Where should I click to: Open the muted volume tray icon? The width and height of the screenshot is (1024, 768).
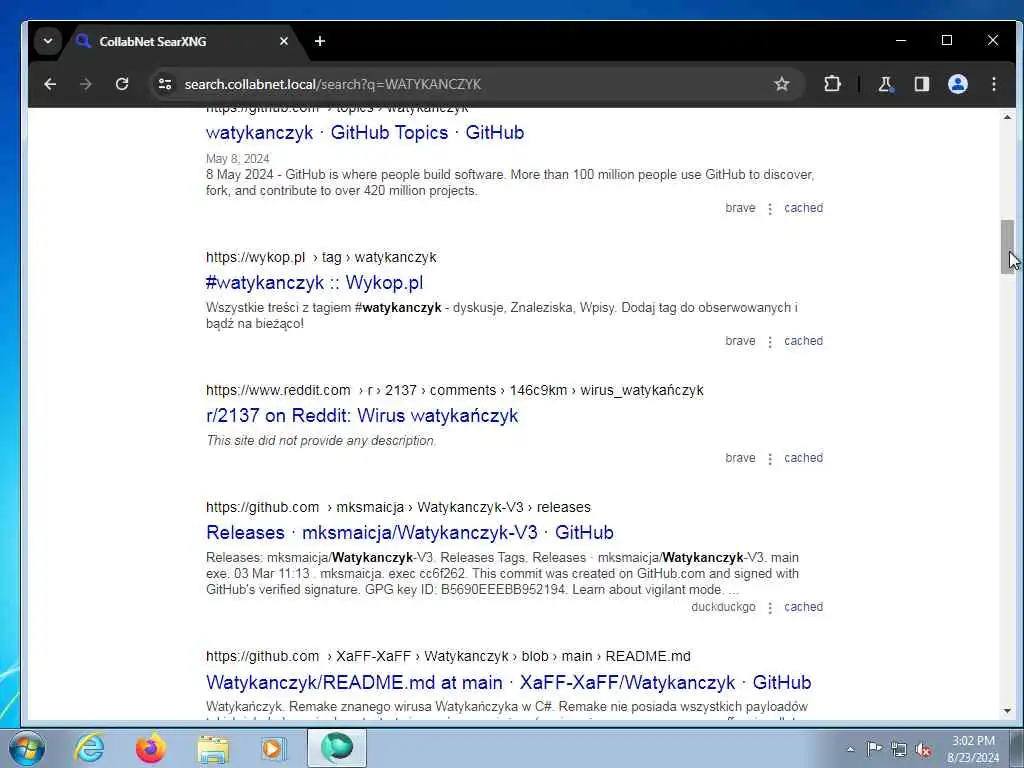[x=923, y=749]
